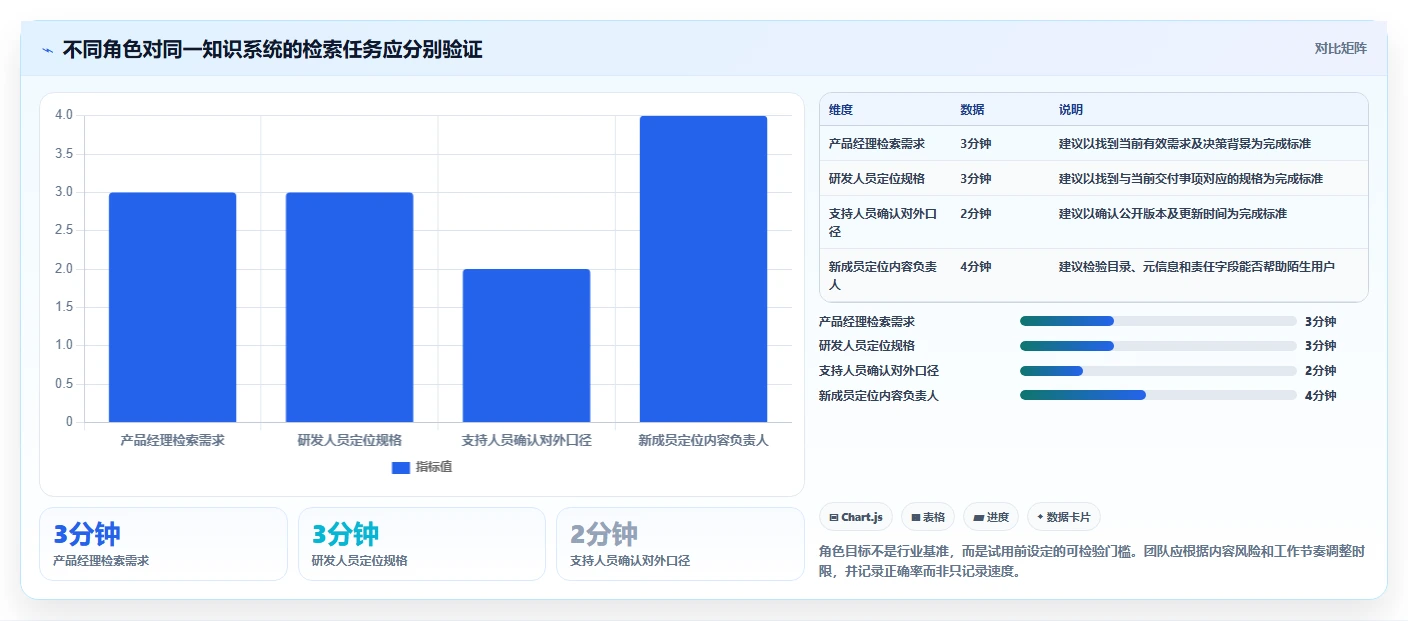Image resolution: width=1408 pixels, height=621 pixels.
Task: Select the 进度 chip
Action: tap(991, 517)
